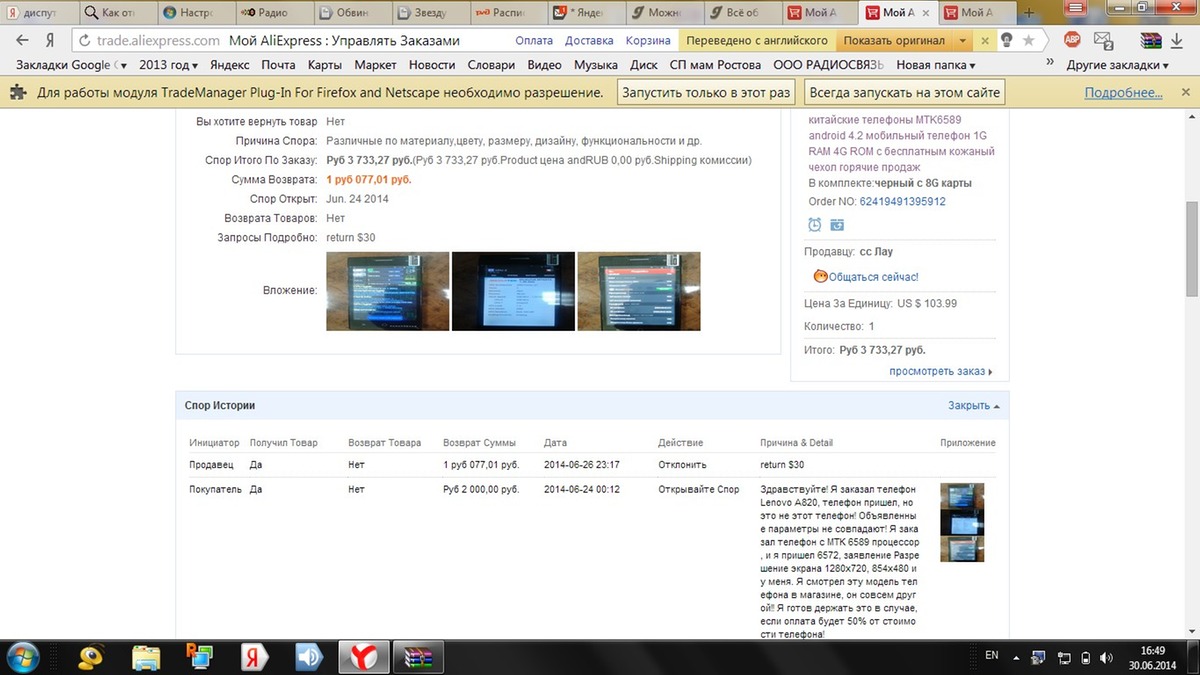Viewport: 1200px width, 675px height.
Task: Click the colorful archive extension icon in toolbar
Action: (1149, 40)
